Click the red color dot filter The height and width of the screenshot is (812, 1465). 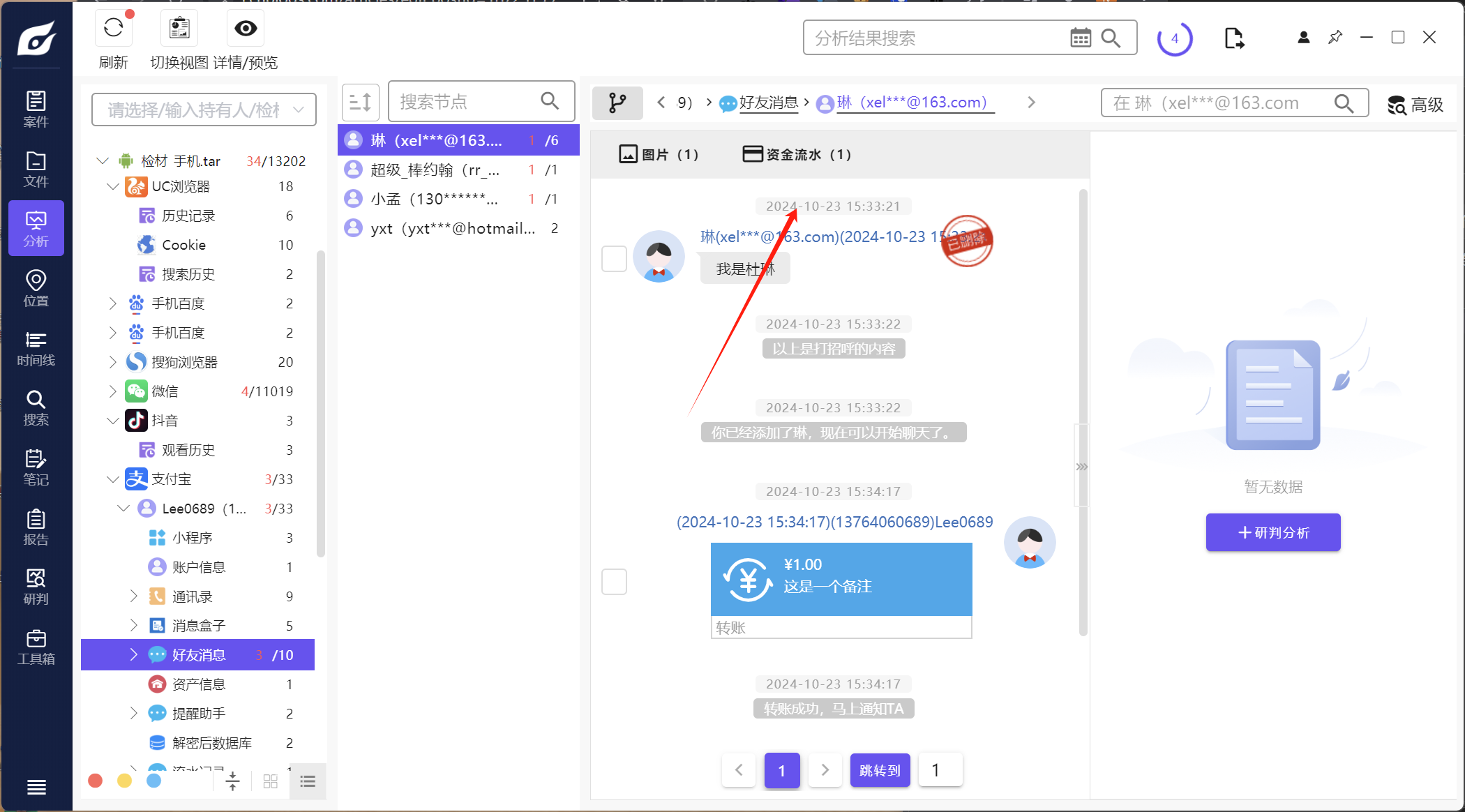point(96,781)
